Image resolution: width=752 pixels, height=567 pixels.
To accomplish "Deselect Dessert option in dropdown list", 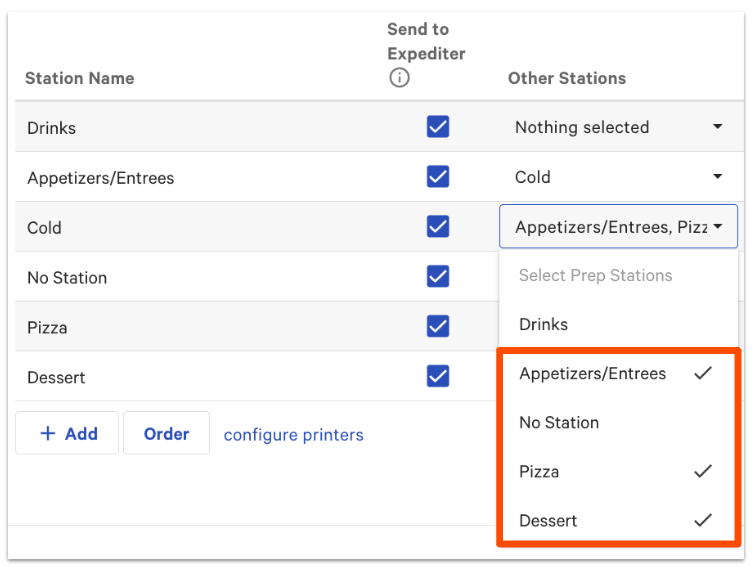I will point(549,520).
